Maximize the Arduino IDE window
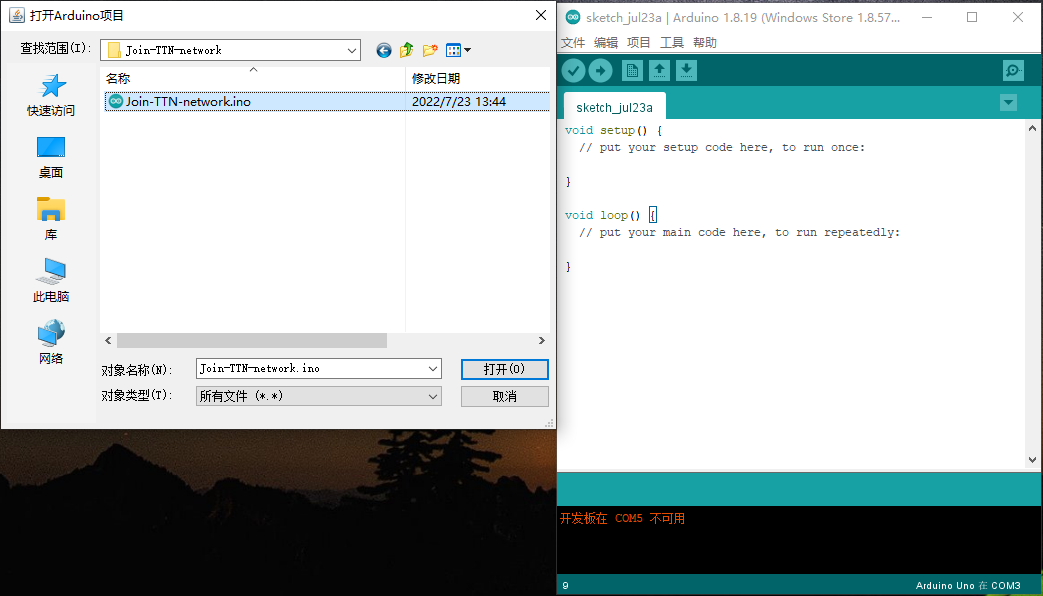The height and width of the screenshot is (596, 1043). pyautogui.click(x=972, y=17)
